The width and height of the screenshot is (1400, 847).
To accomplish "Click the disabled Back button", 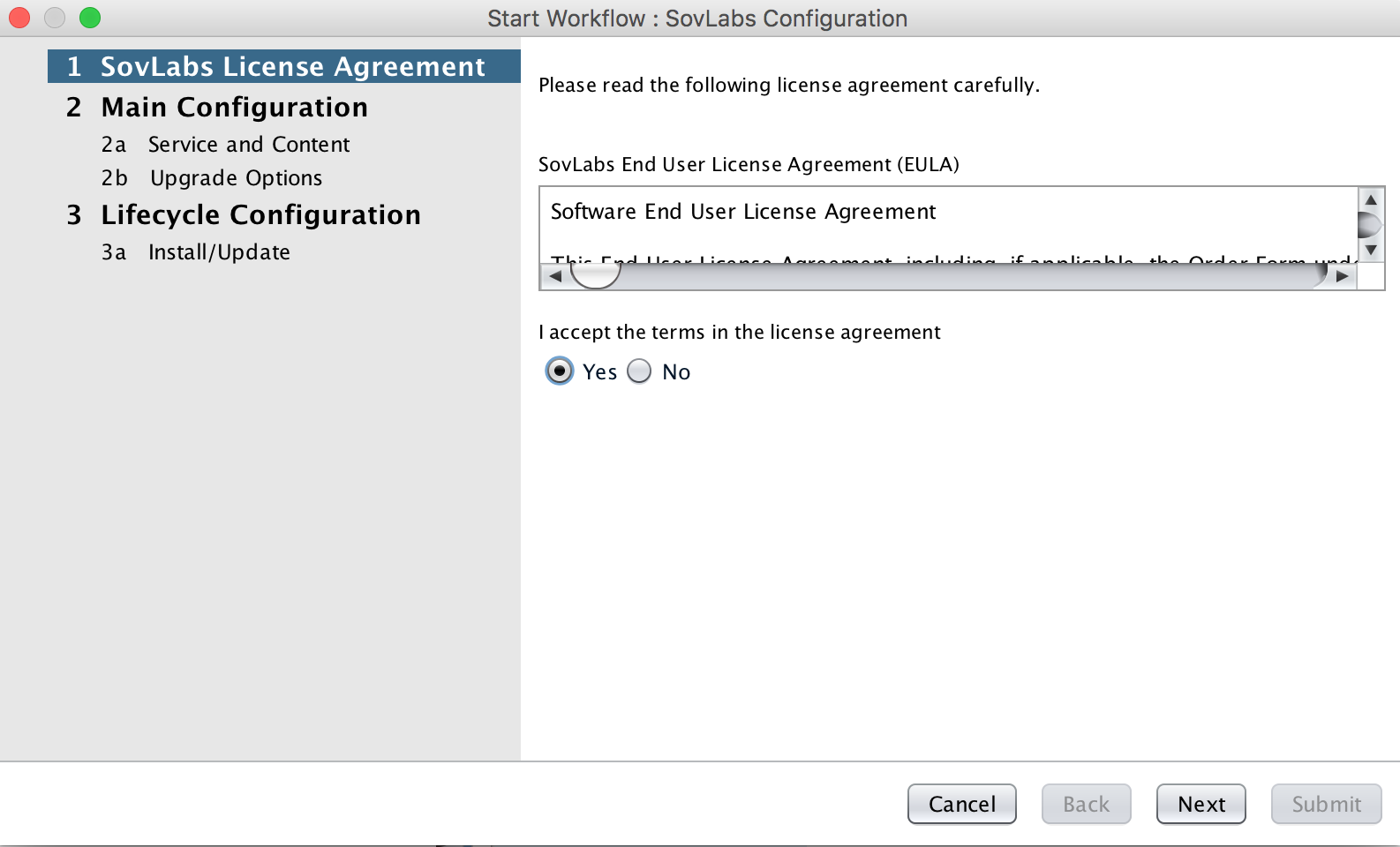I will [x=1086, y=804].
